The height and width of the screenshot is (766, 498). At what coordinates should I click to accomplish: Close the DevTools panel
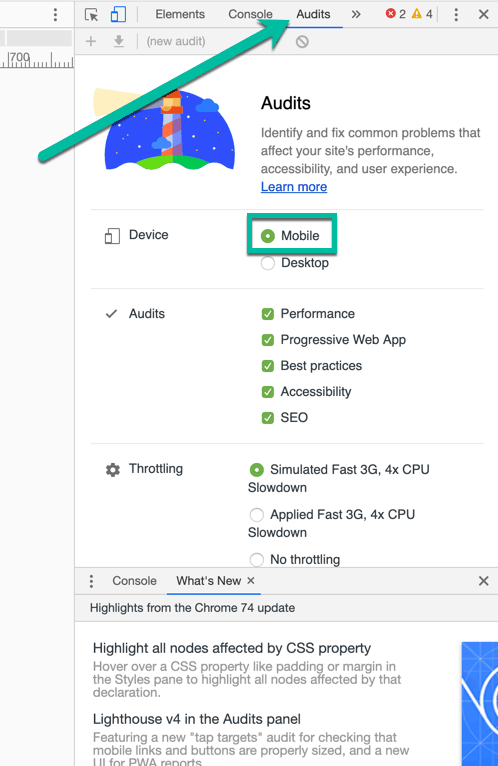coord(483,15)
